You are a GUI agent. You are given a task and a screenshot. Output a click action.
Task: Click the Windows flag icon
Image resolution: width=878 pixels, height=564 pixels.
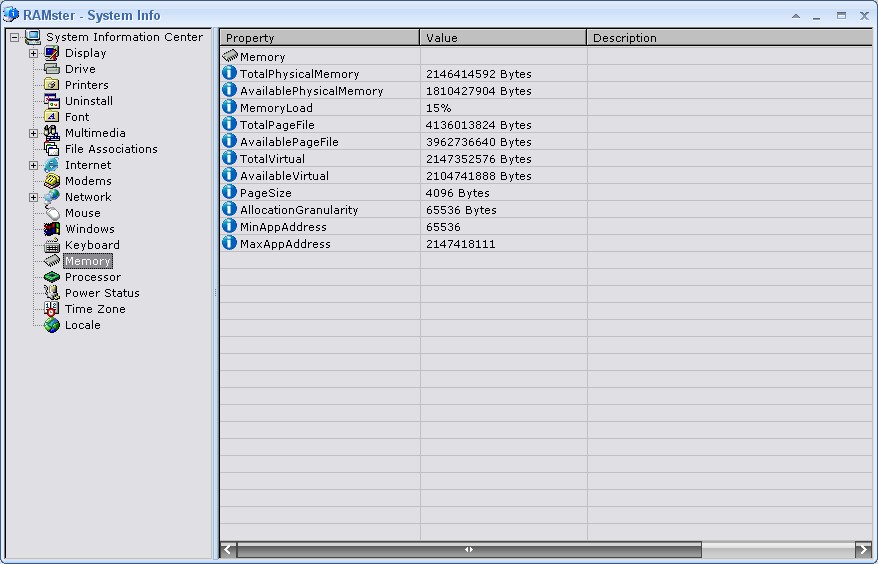52,229
